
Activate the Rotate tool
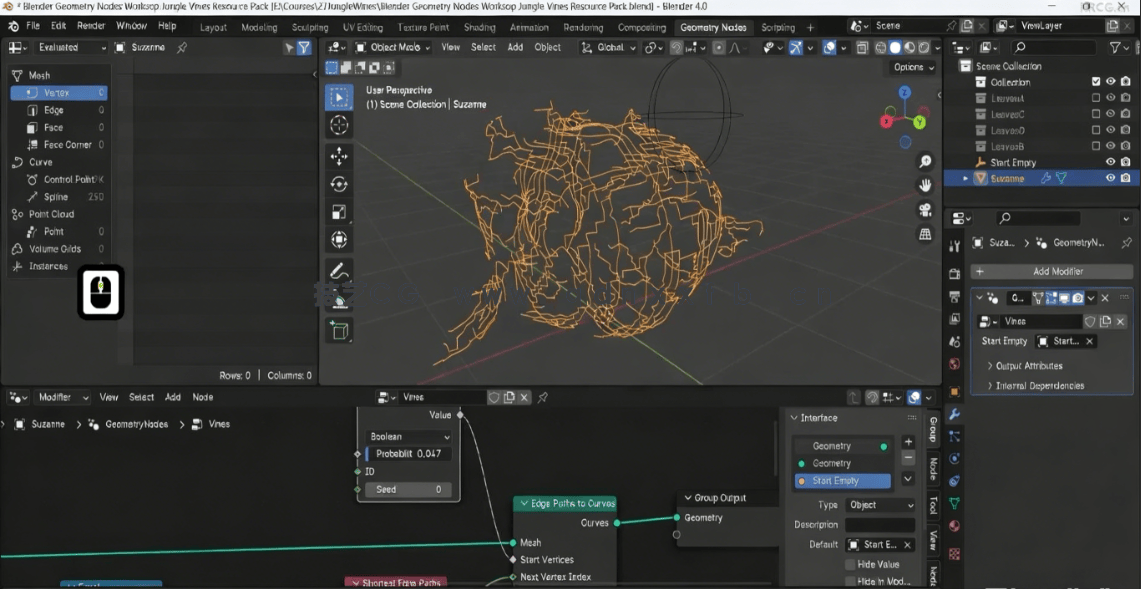339,183
